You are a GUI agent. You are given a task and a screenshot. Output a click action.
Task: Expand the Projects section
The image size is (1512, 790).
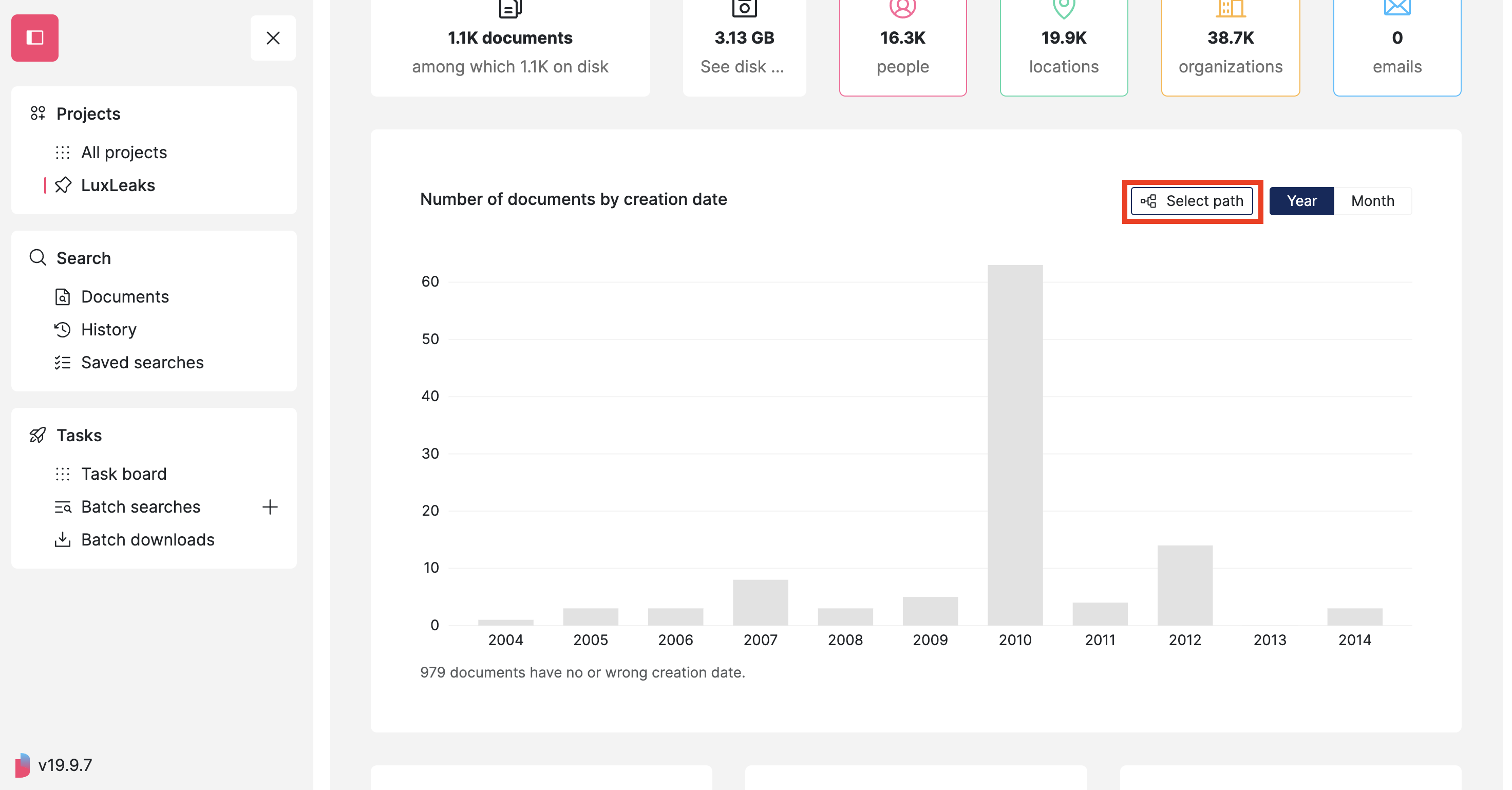click(x=88, y=114)
